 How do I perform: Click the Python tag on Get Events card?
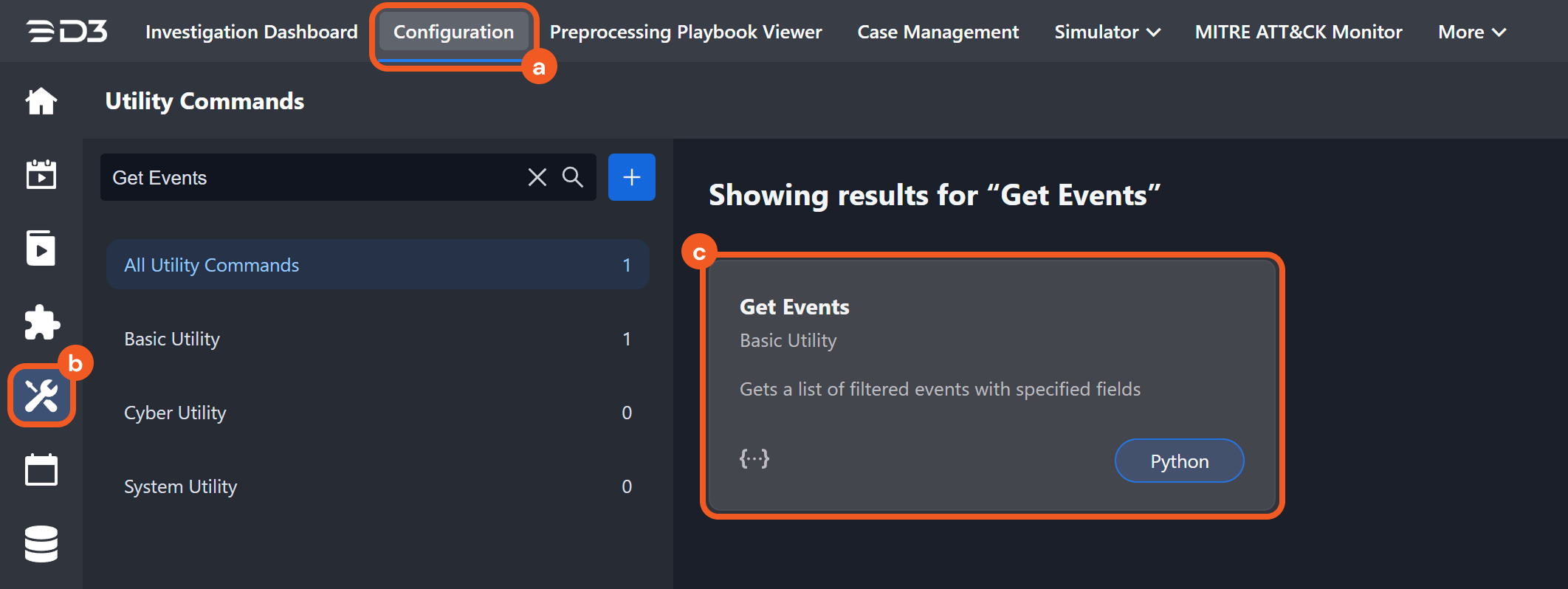pos(1178,461)
